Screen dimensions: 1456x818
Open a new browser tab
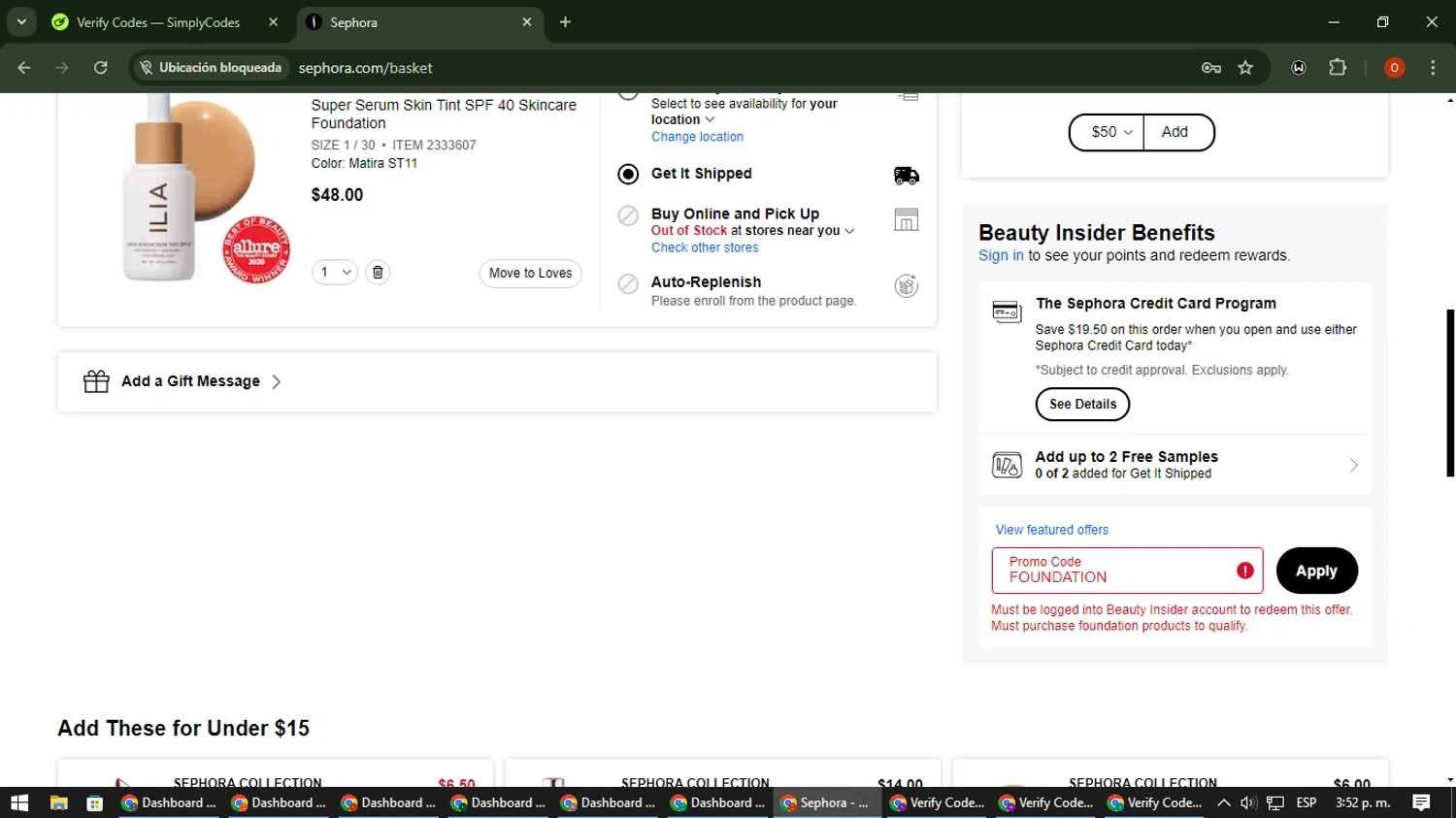tap(565, 22)
